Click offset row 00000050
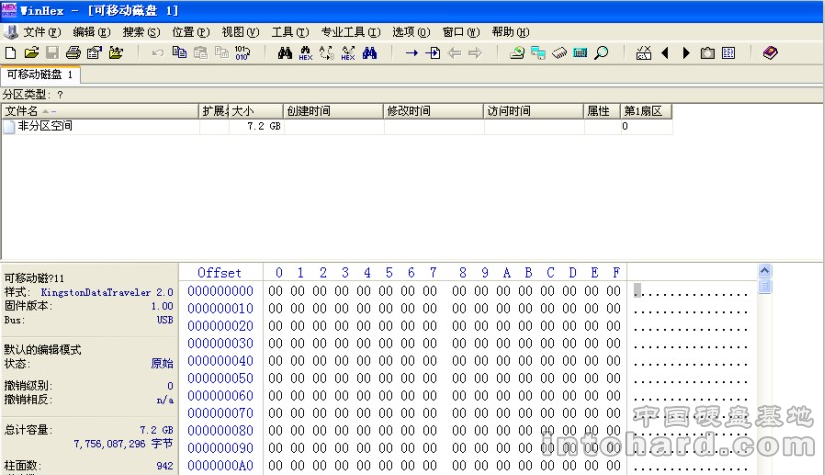This screenshot has height=475, width=825. pyautogui.click(x=220, y=378)
